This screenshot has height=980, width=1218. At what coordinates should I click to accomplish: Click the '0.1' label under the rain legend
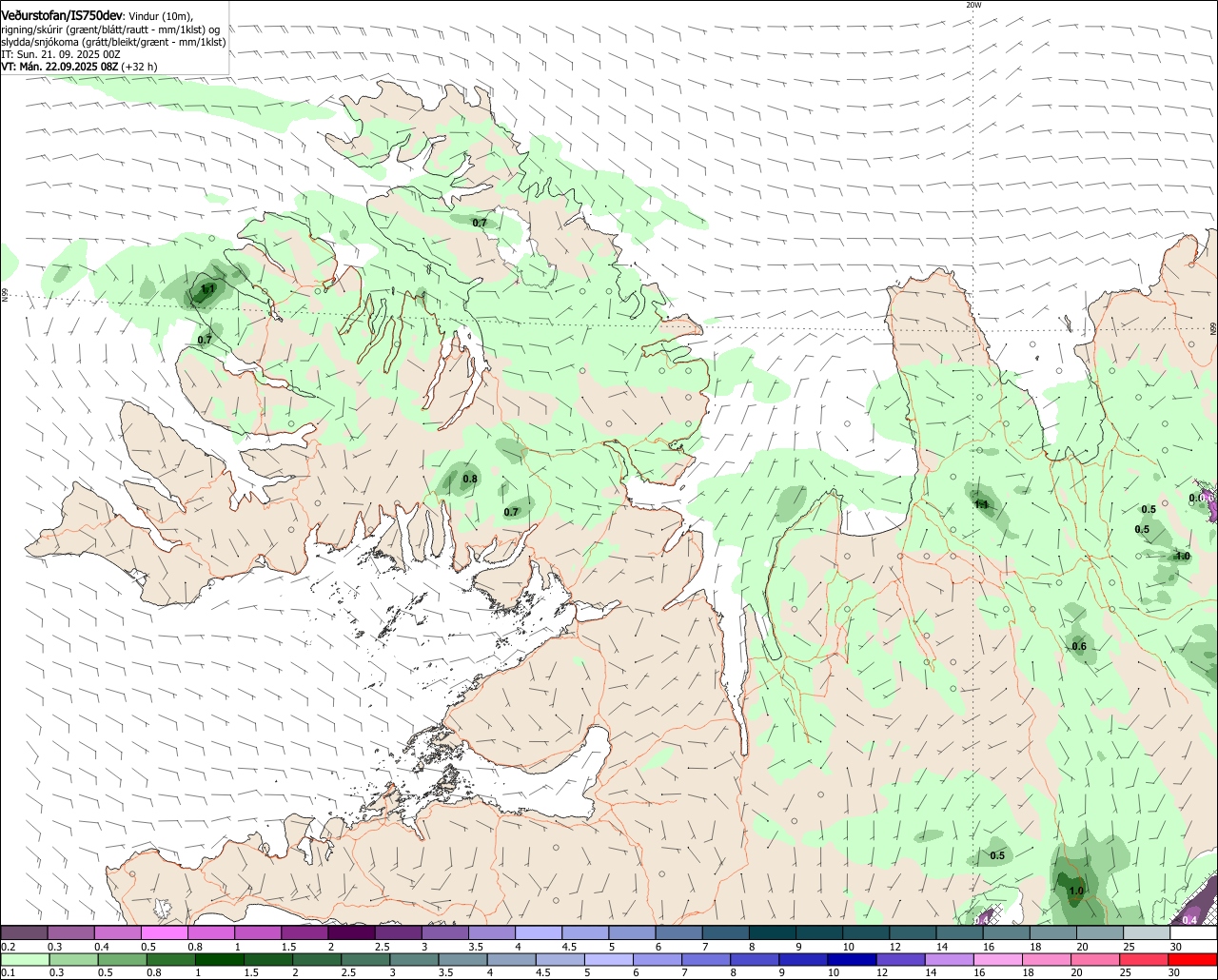coord(8,973)
